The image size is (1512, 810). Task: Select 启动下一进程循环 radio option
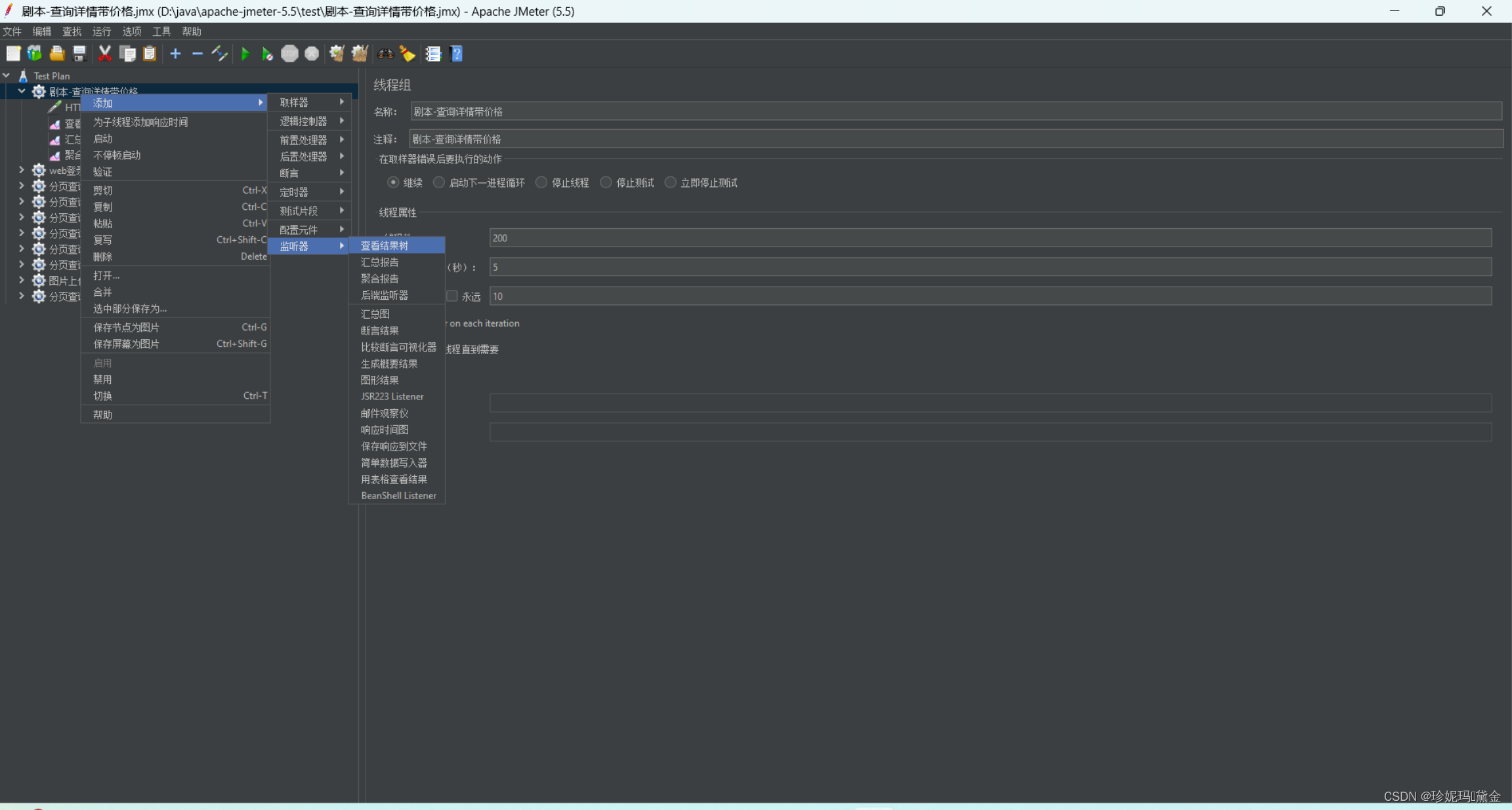click(439, 182)
